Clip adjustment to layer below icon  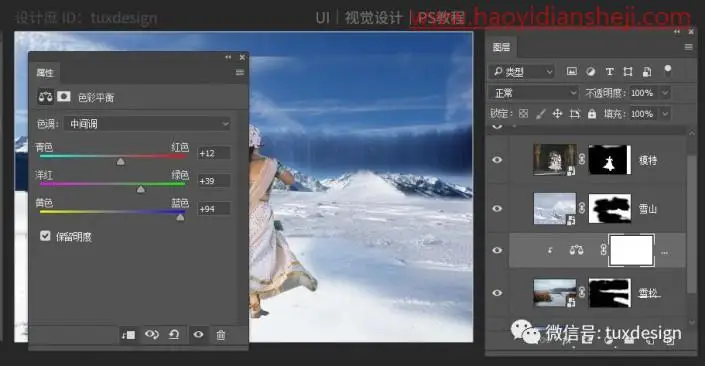pyautogui.click(x=129, y=335)
